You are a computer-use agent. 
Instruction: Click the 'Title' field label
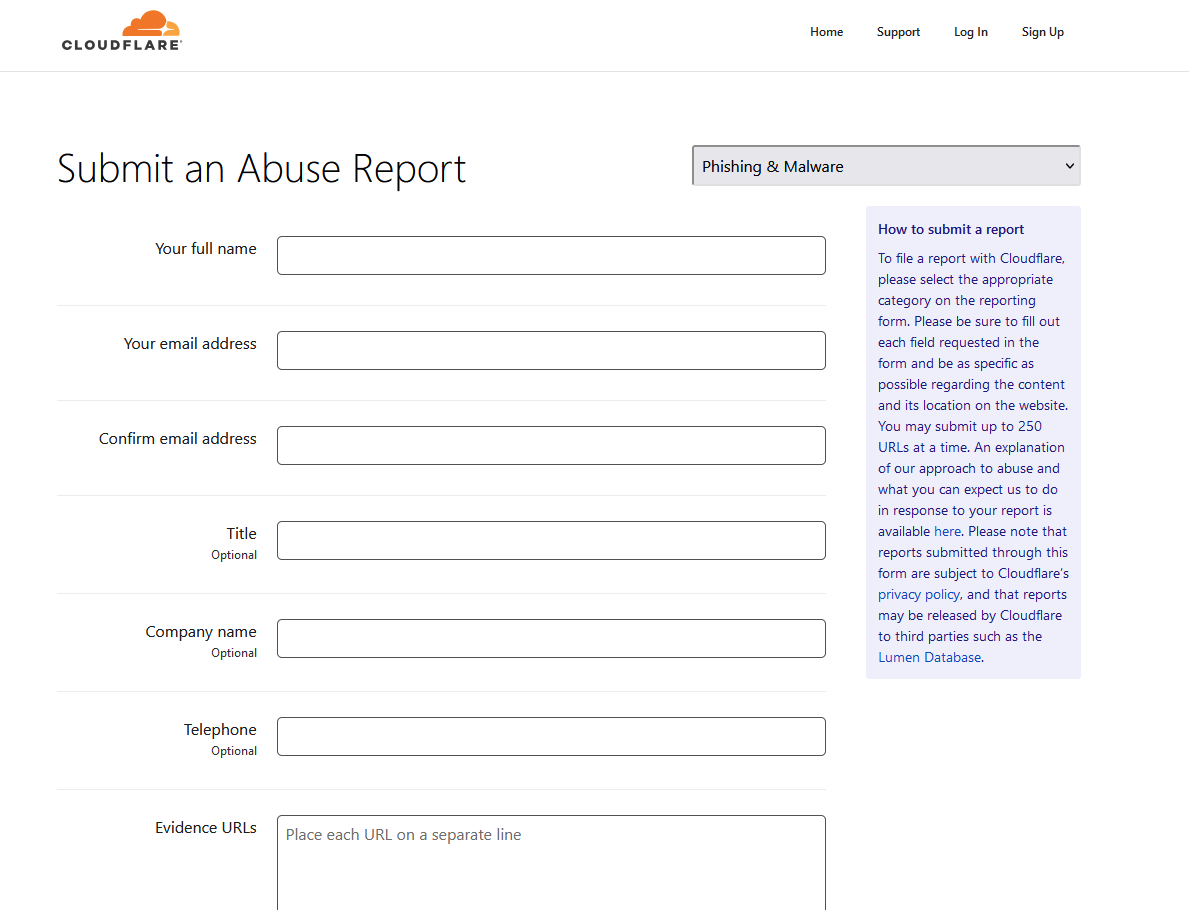[x=241, y=533]
